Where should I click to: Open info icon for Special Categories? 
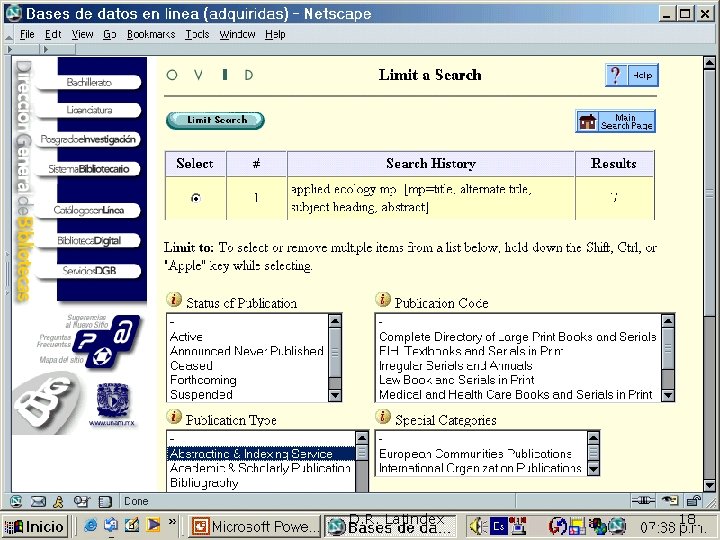tap(383, 417)
